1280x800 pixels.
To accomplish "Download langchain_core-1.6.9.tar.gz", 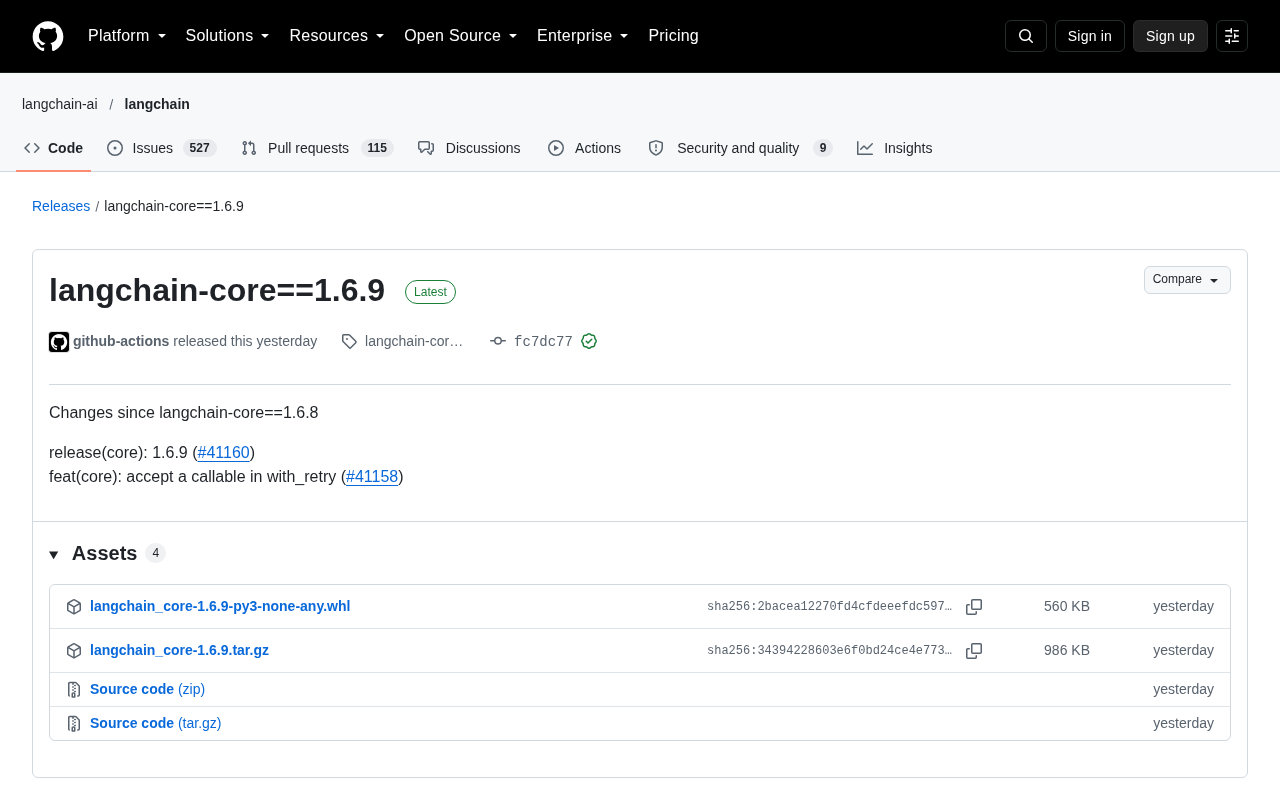I will pos(179,650).
